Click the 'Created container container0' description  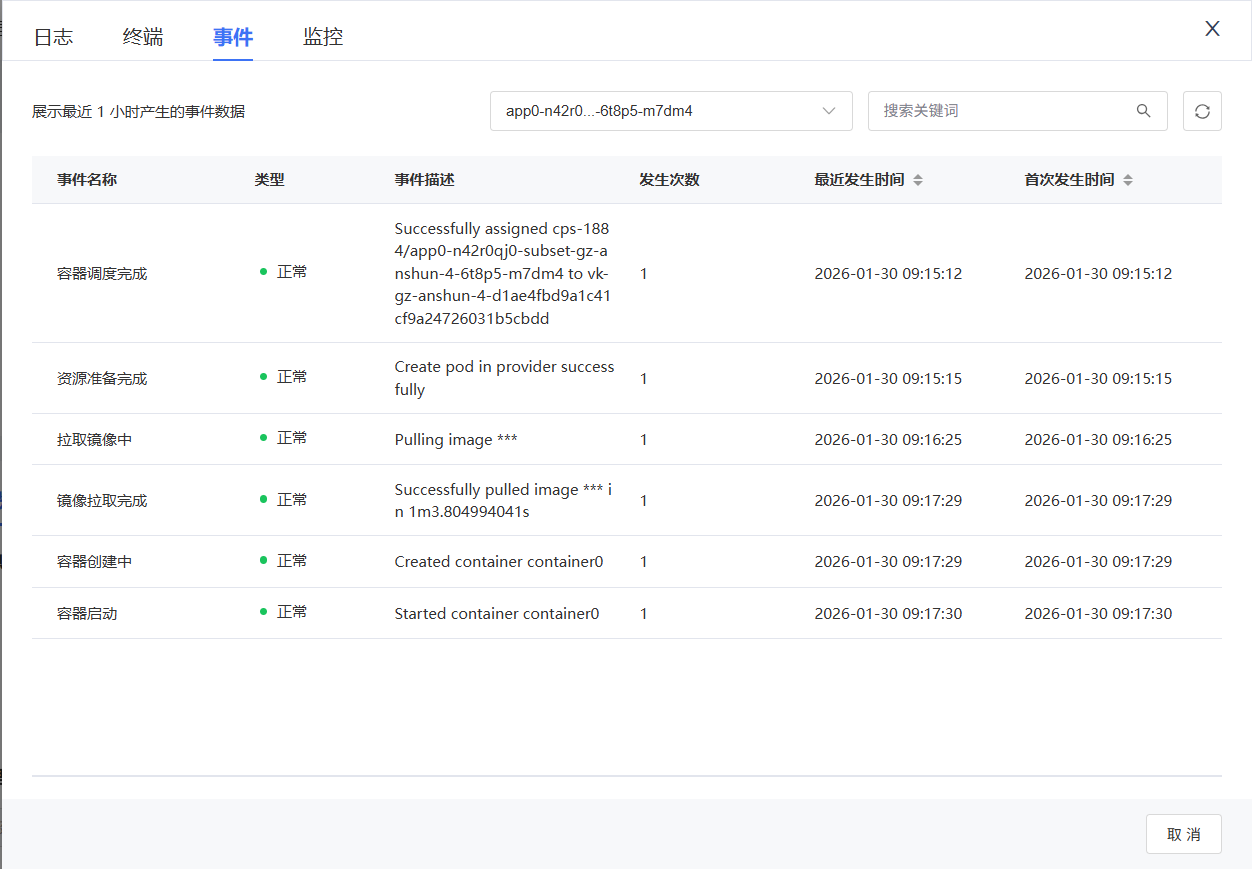coord(499,562)
